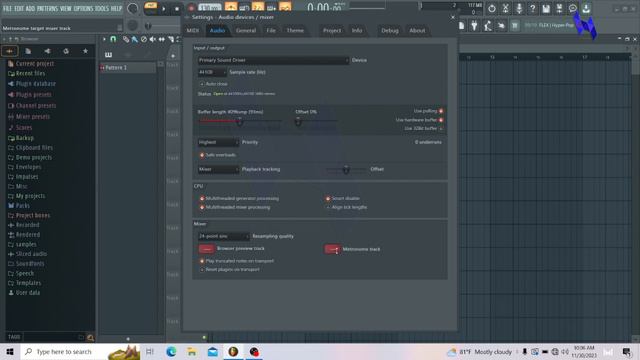Image resolution: width=640 pixels, height=360 pixels.
Task: Click the plugin picker plug icon
Action: pos(474,26)
